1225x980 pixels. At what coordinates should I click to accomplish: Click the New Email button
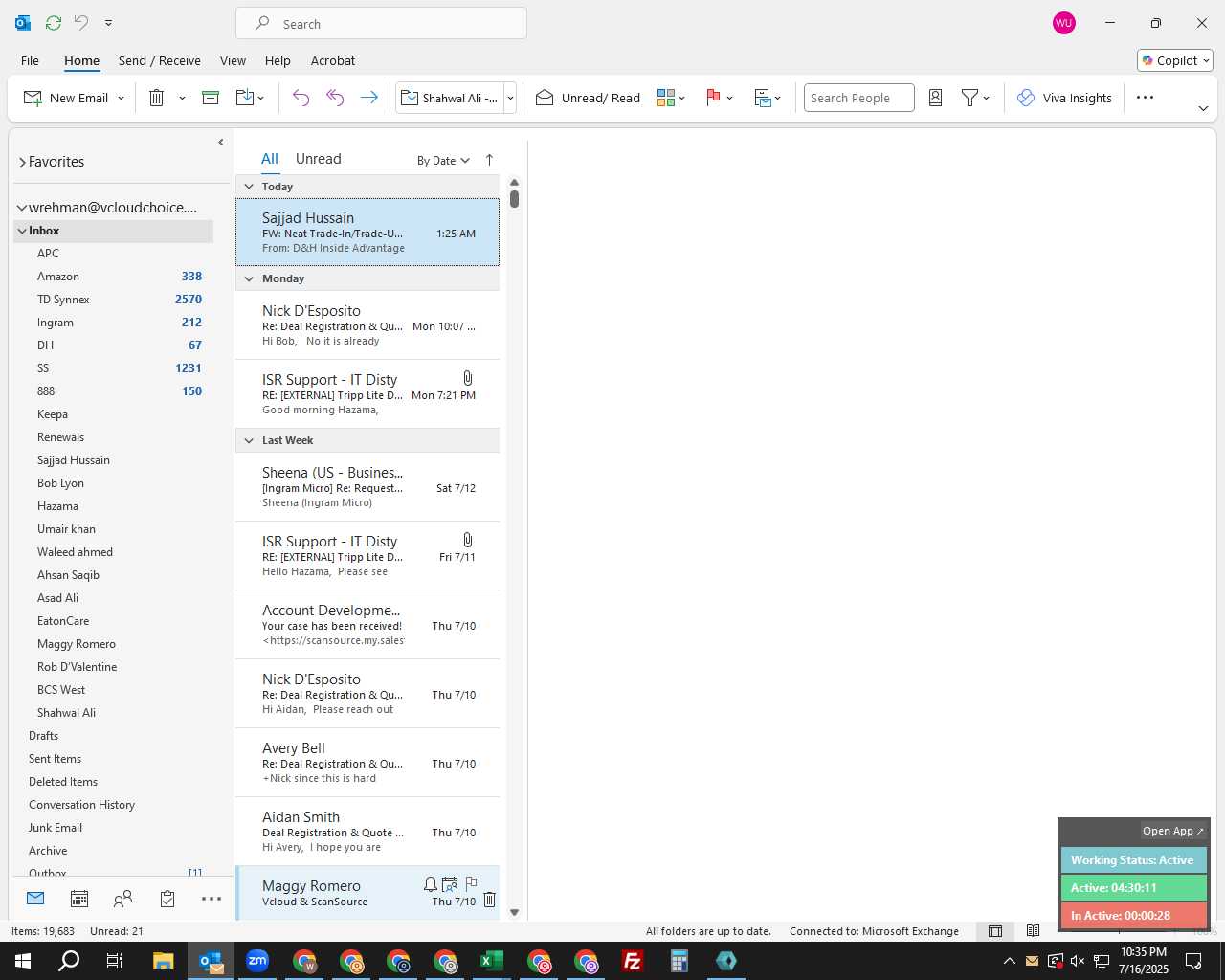(65, 98)
